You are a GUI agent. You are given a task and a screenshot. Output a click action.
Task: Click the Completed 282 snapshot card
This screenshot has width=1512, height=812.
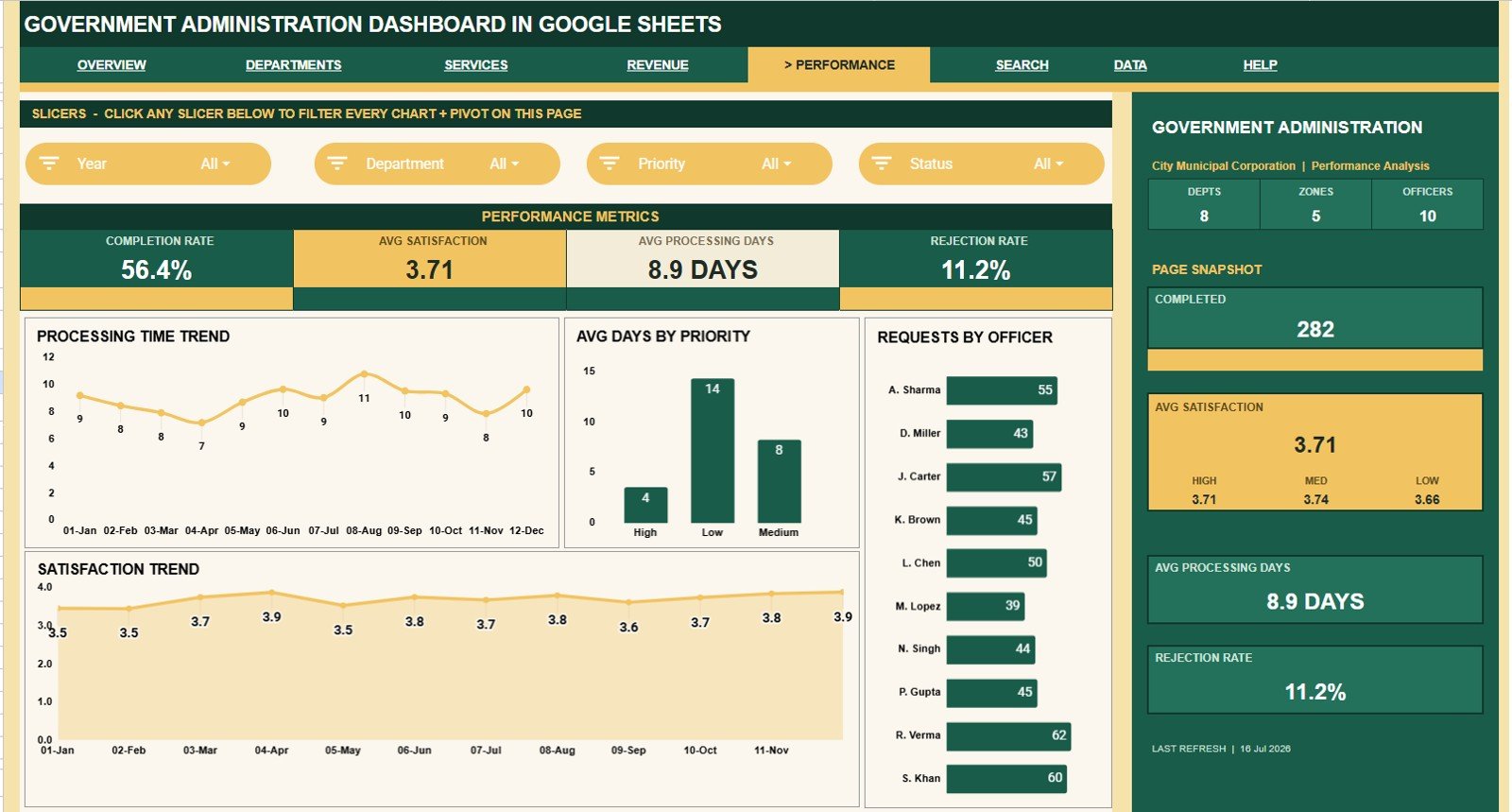pyautogui.click(x=1315, y=319)
